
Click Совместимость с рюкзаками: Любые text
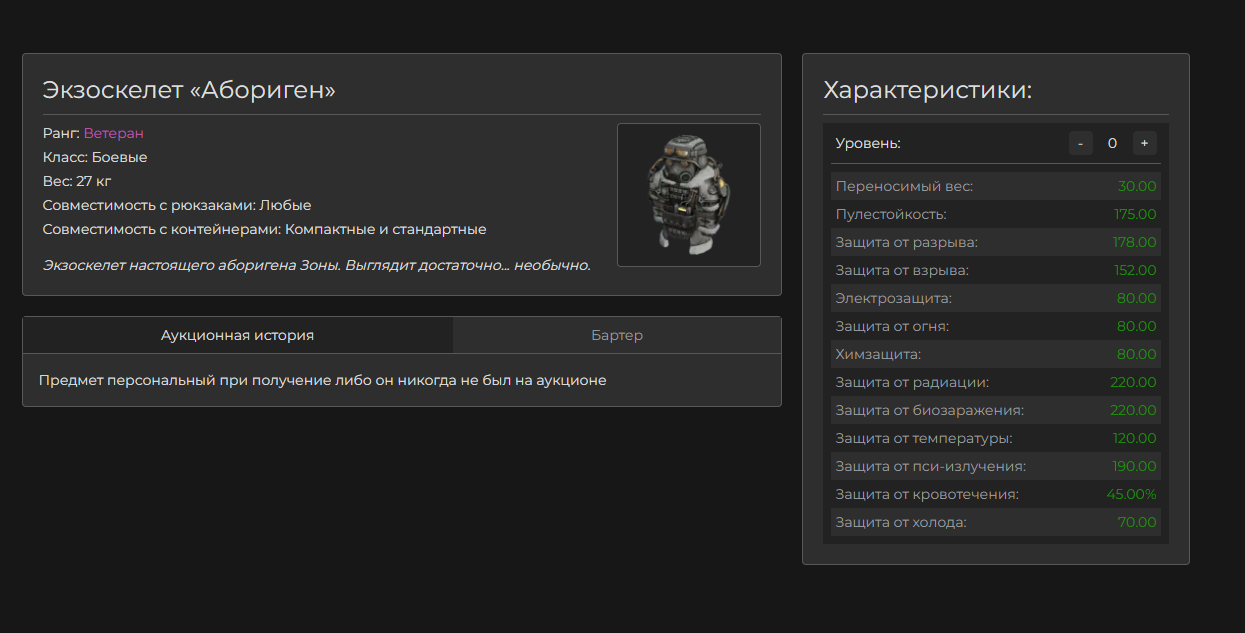tap(177, 205)
